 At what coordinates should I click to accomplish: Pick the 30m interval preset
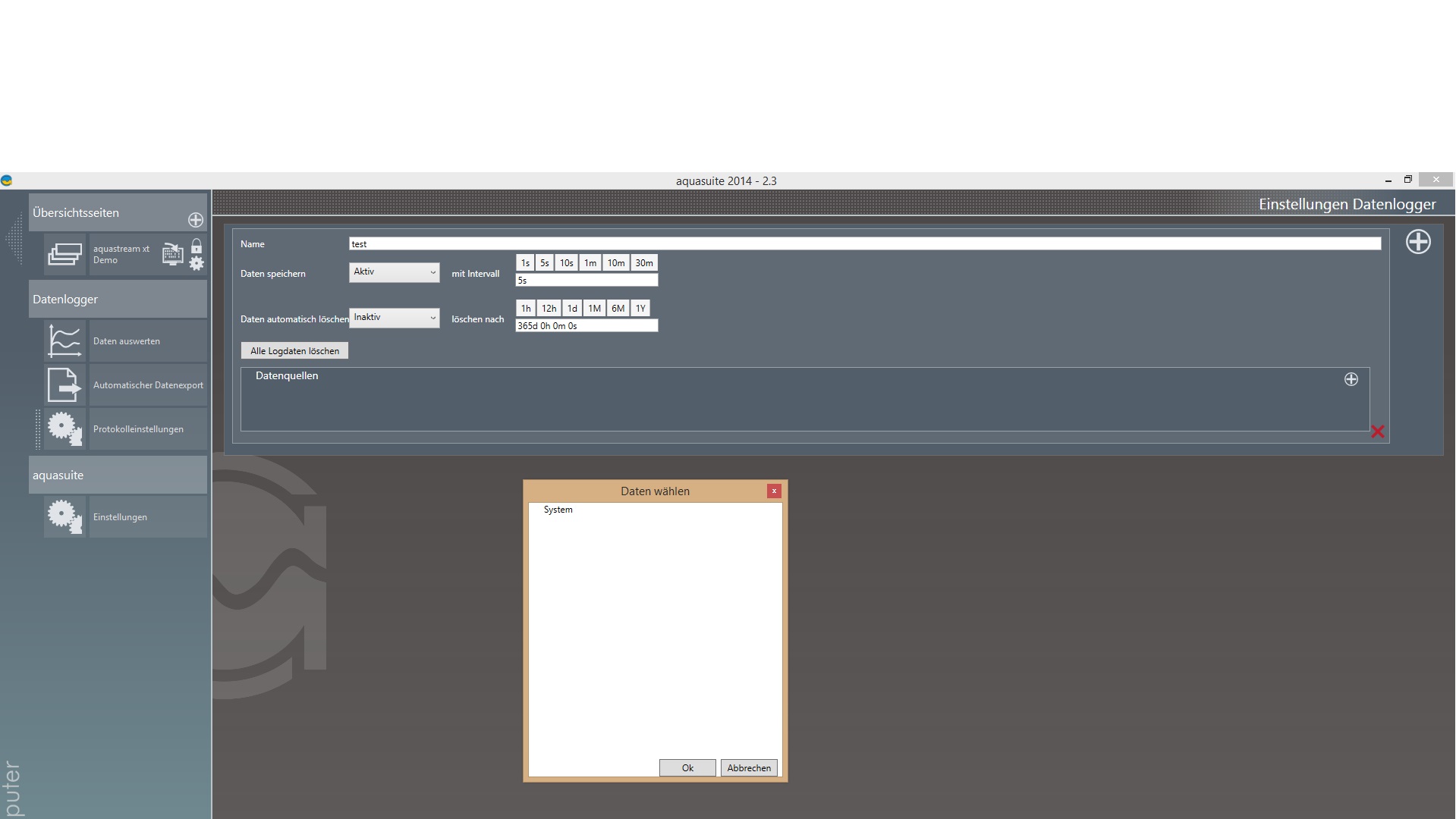coord(644,263)
